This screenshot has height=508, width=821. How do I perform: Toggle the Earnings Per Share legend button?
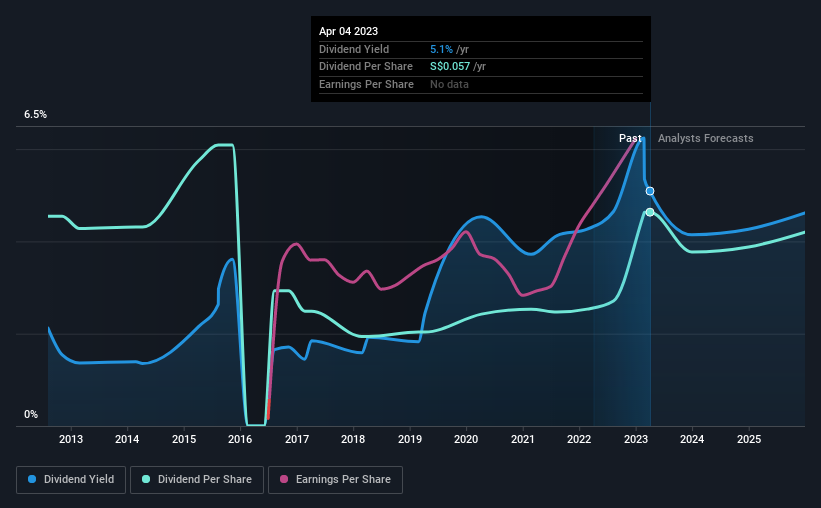coord(335,480)
